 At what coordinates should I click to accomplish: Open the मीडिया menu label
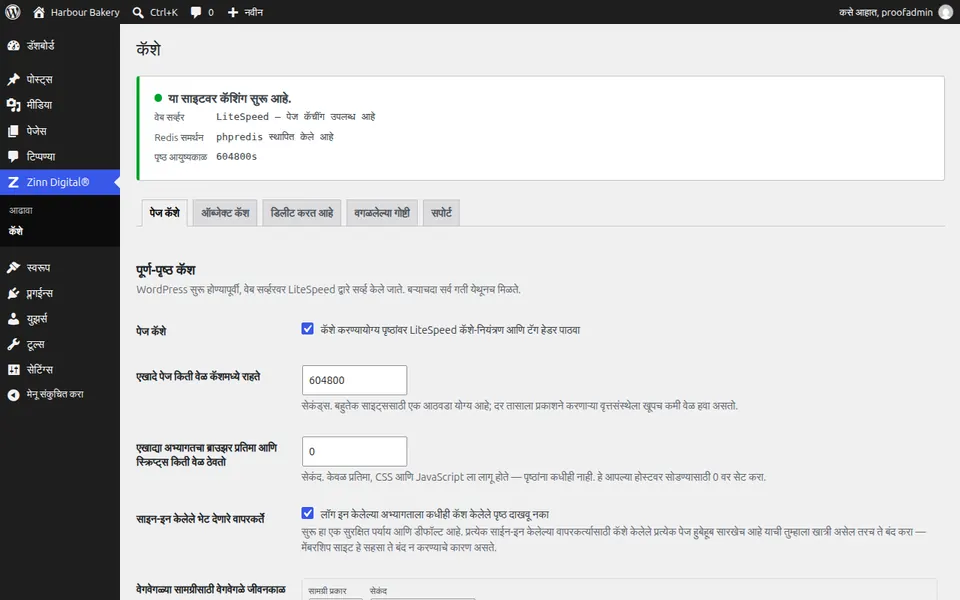(39, 105)
